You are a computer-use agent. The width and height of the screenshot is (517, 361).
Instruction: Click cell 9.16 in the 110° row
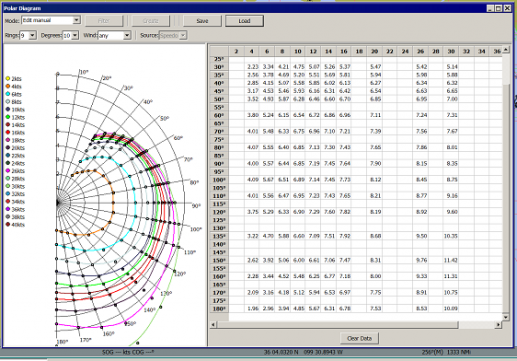(451, 196)
